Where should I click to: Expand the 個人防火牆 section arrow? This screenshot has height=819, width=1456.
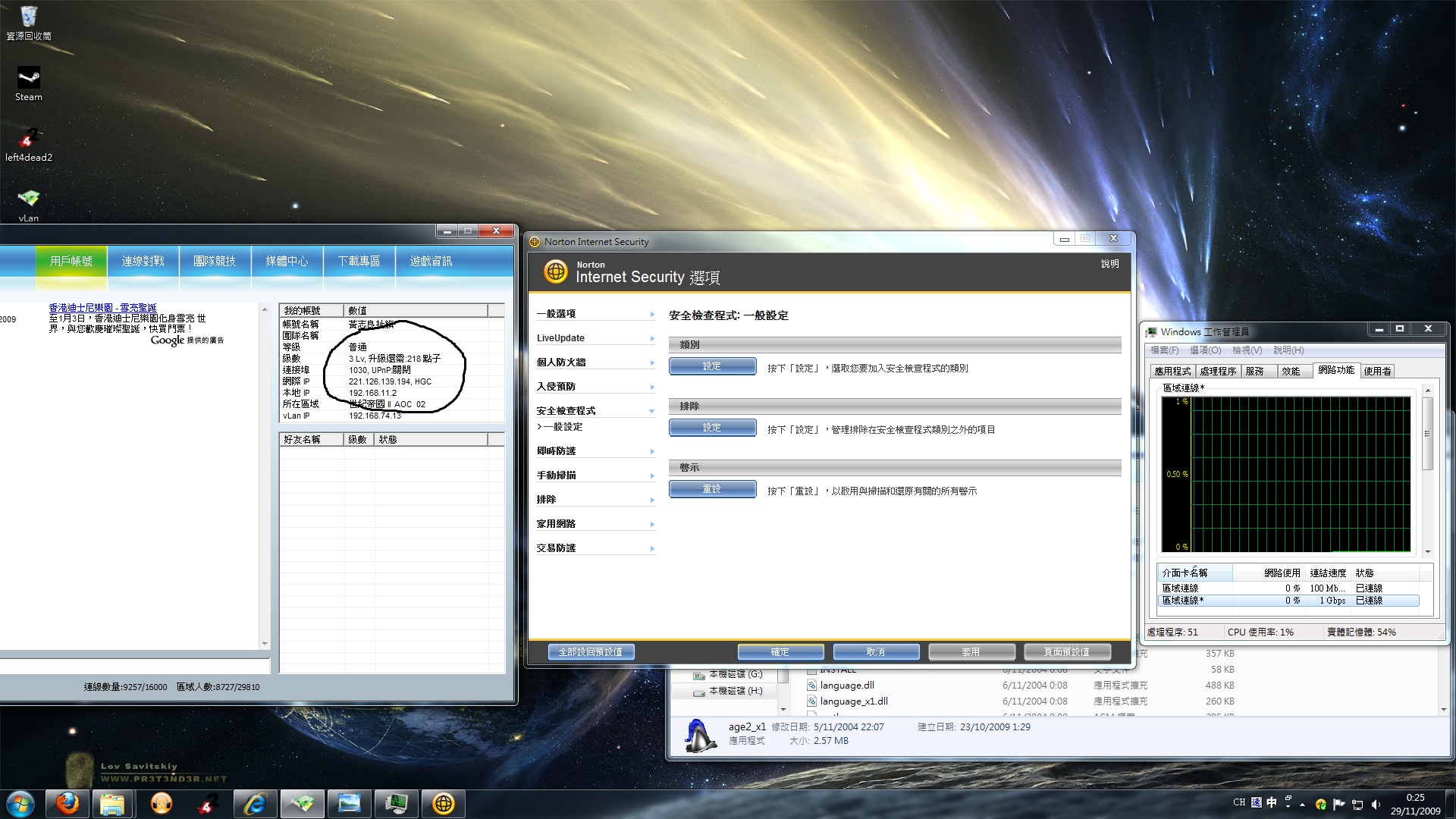tap(651, 362)
